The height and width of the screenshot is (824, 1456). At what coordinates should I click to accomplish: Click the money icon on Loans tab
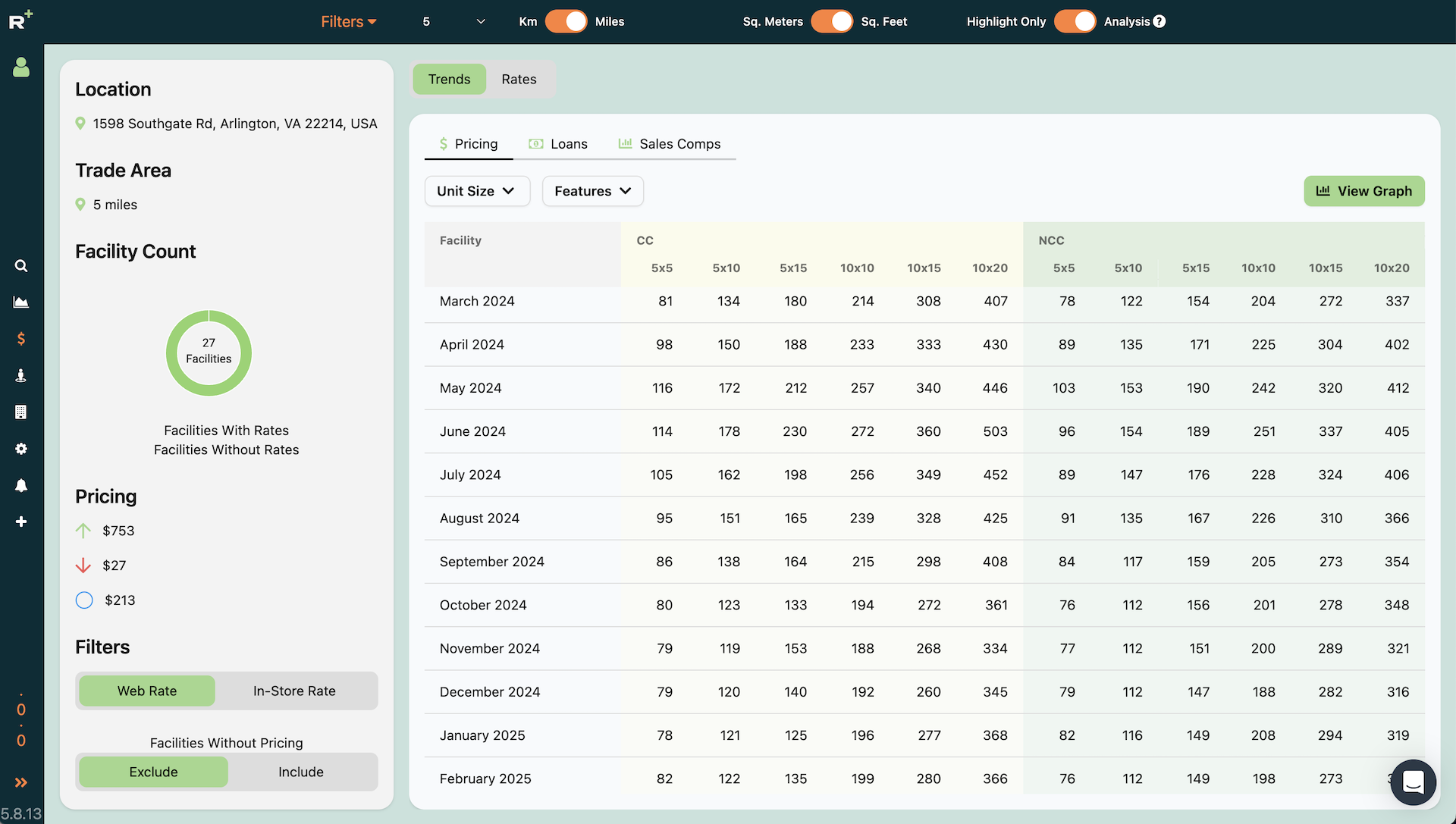(536, 144)
